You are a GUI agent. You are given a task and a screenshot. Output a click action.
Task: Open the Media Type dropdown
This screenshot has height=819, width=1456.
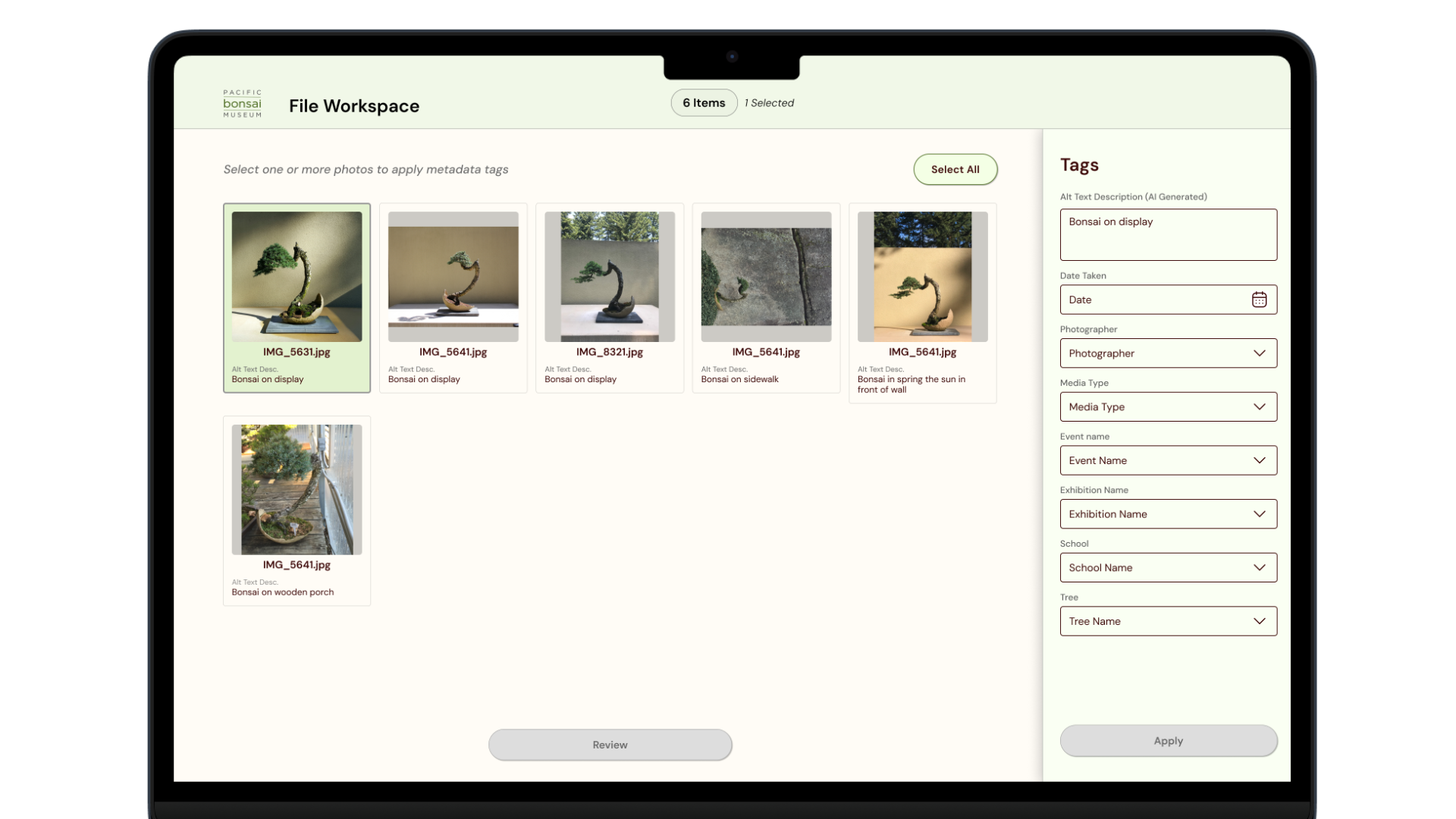[x=1168, y=407]
